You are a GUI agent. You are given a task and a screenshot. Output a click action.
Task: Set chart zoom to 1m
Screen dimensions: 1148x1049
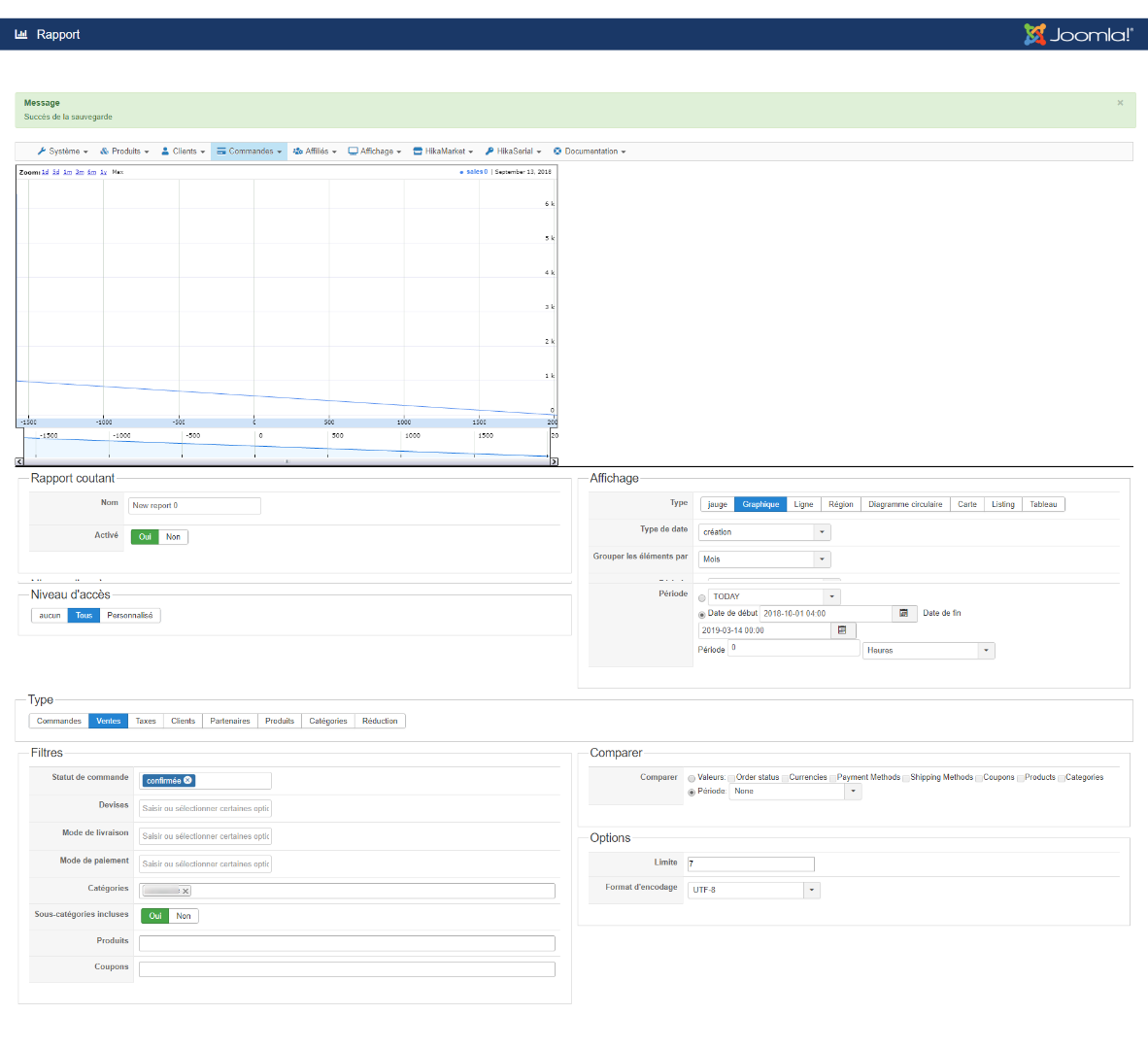point(68,172)
